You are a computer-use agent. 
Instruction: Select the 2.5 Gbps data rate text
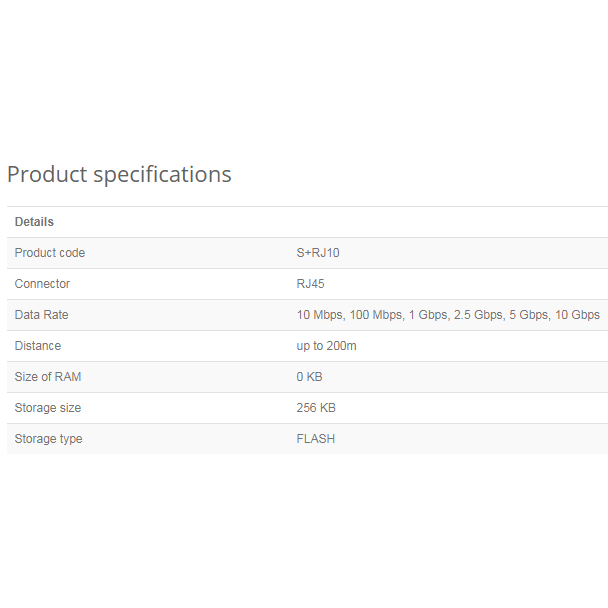478,315
